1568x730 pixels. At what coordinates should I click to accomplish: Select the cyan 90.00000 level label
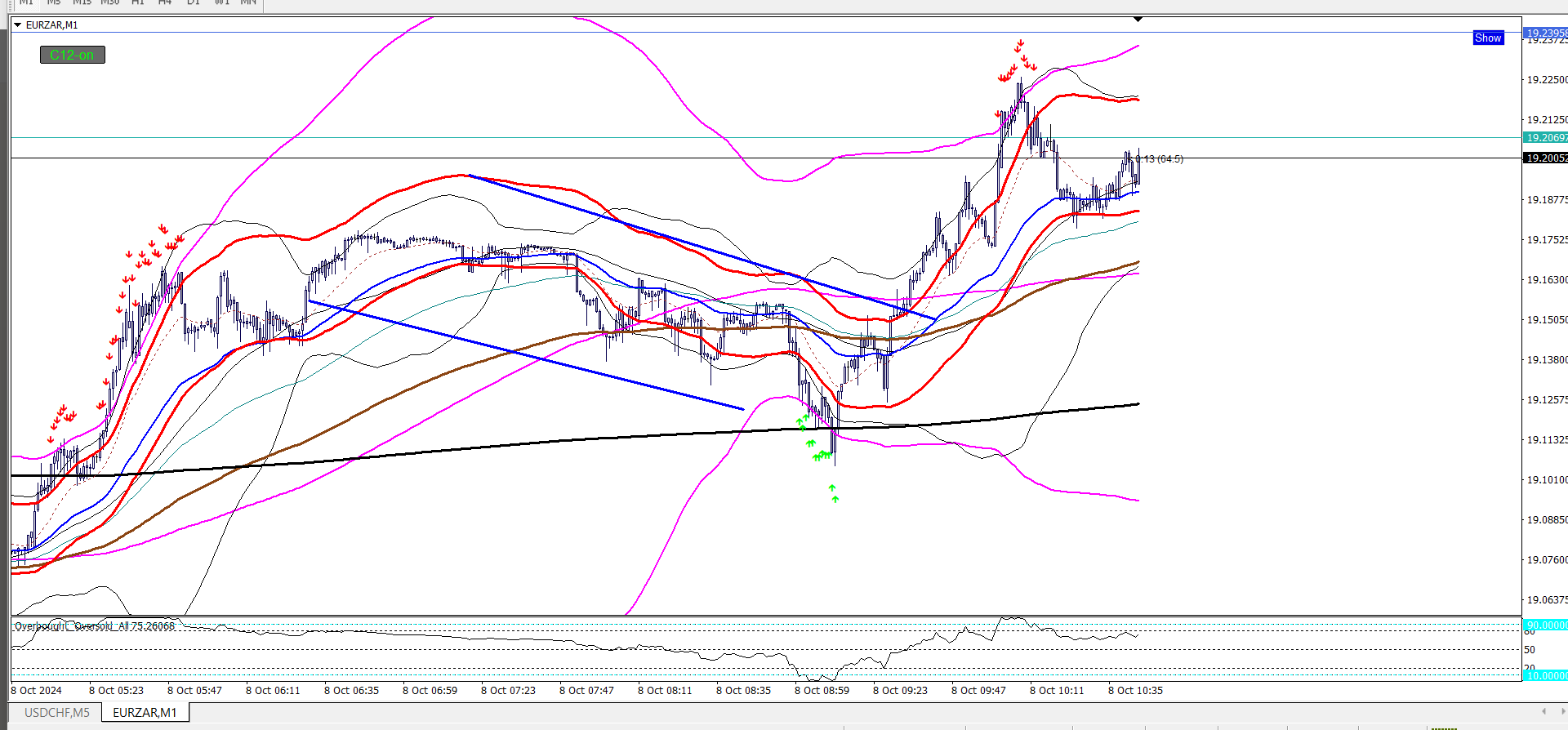point(1546,625)
